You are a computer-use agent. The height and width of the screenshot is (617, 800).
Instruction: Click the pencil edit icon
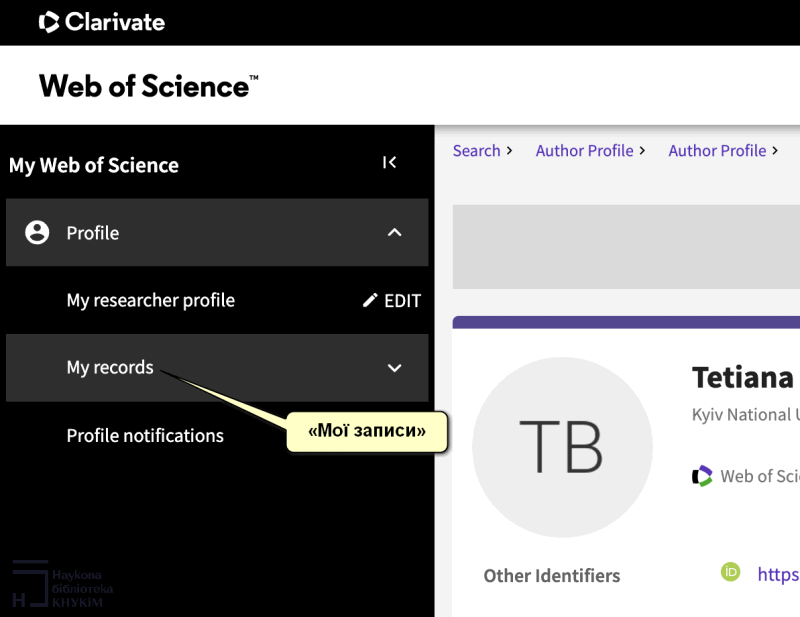pyautogui.click(x=370, y=300)
